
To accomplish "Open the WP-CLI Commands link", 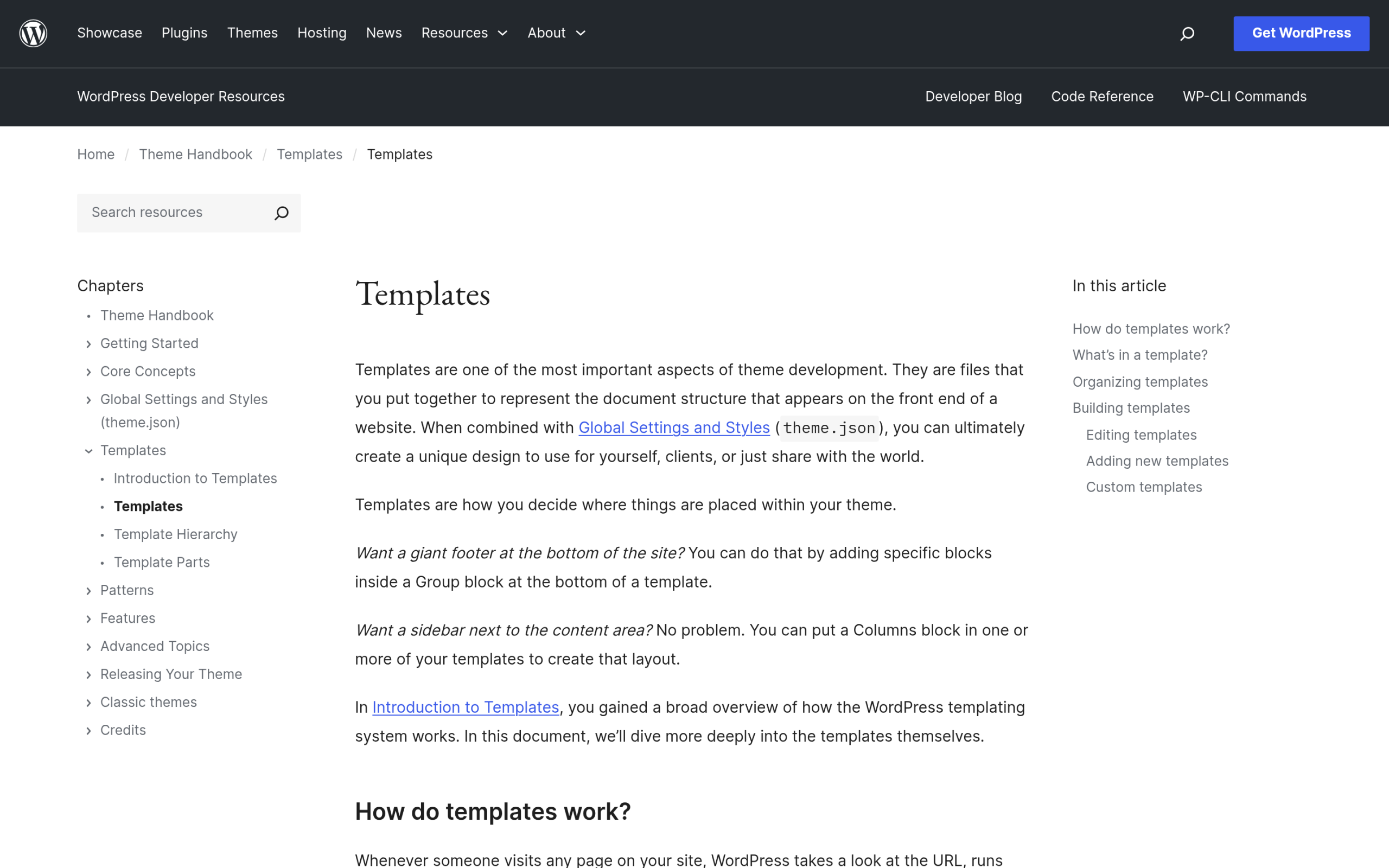I will click(1244, 97).
